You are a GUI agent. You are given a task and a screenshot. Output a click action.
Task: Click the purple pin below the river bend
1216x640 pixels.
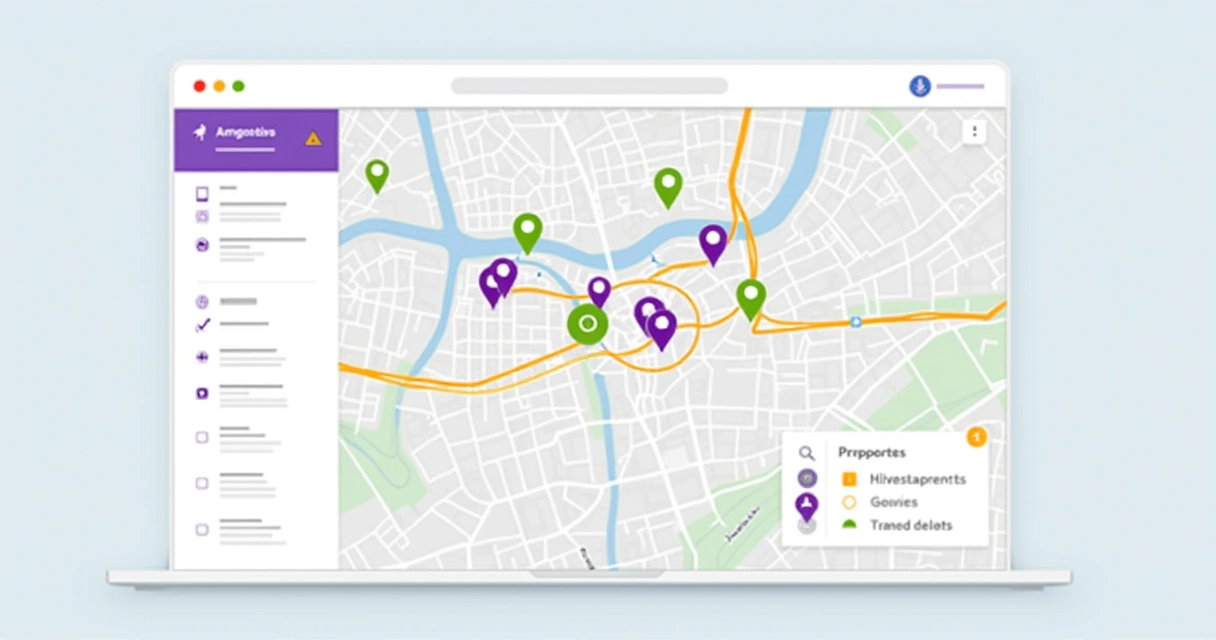712,242
